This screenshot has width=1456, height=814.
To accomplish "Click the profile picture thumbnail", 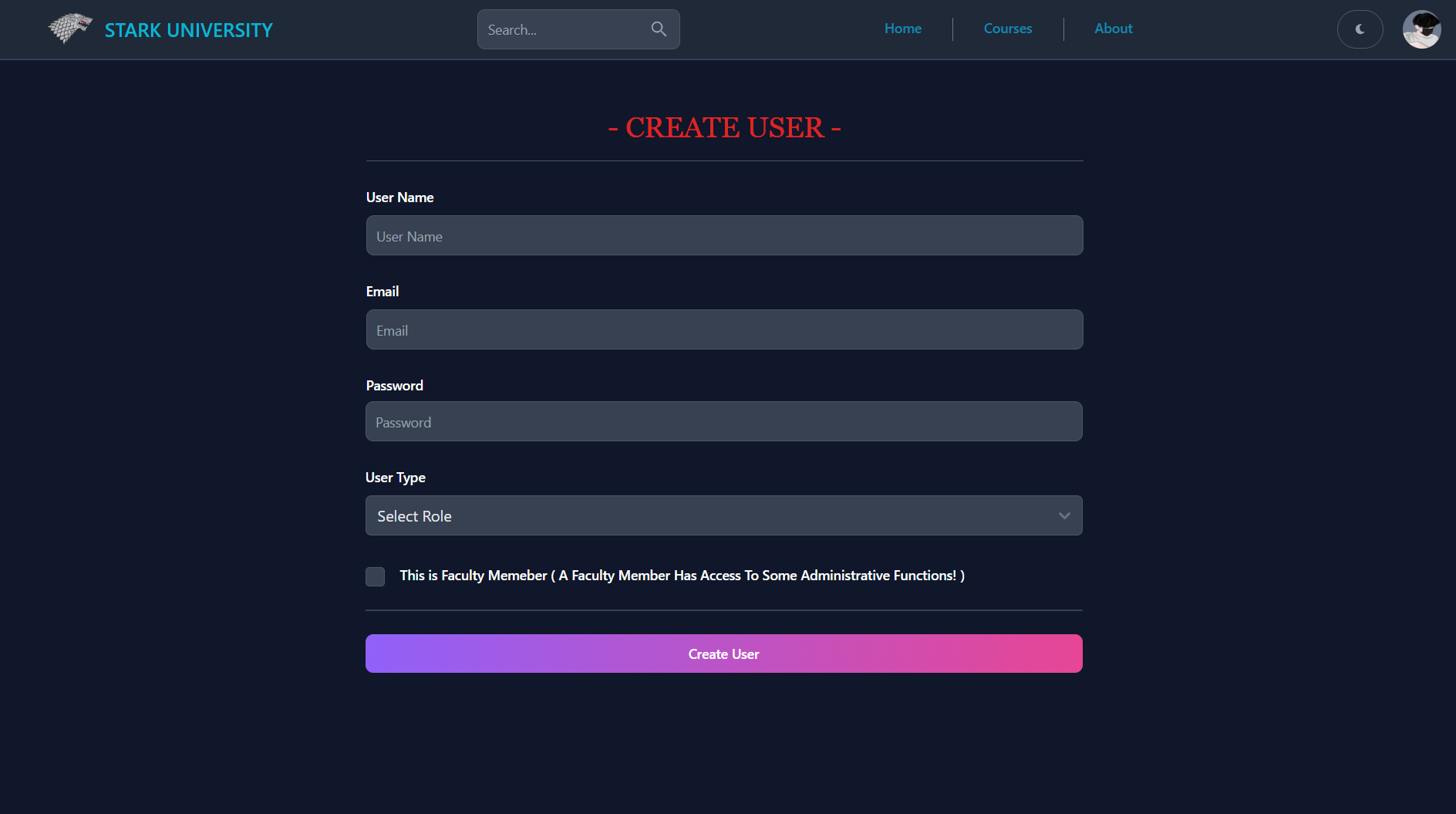I will (x=1421, y=29).
